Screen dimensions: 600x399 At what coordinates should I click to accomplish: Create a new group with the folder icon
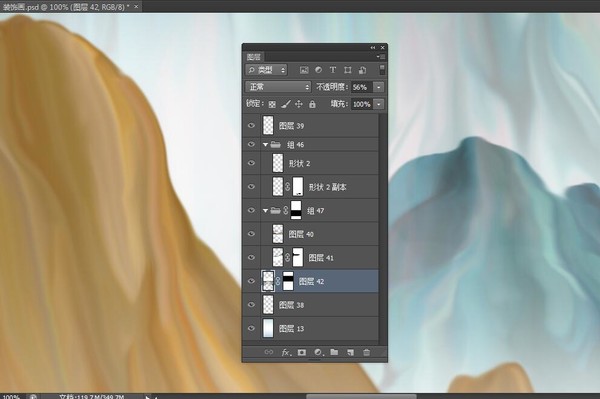pyautogui.click(x=334, y=352)
